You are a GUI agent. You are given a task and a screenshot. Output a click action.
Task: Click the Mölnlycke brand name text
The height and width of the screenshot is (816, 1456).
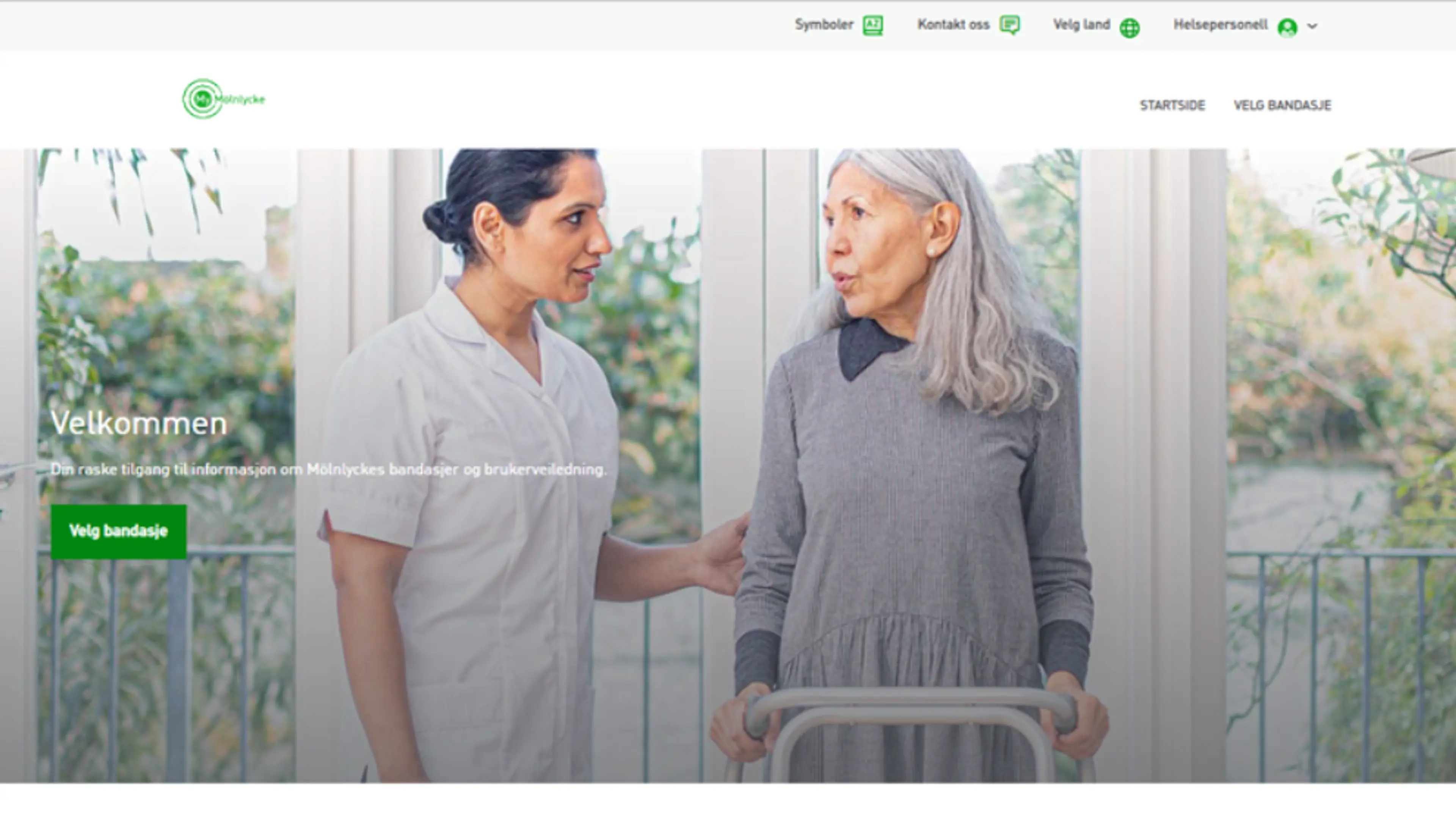(x=240, y=99)
